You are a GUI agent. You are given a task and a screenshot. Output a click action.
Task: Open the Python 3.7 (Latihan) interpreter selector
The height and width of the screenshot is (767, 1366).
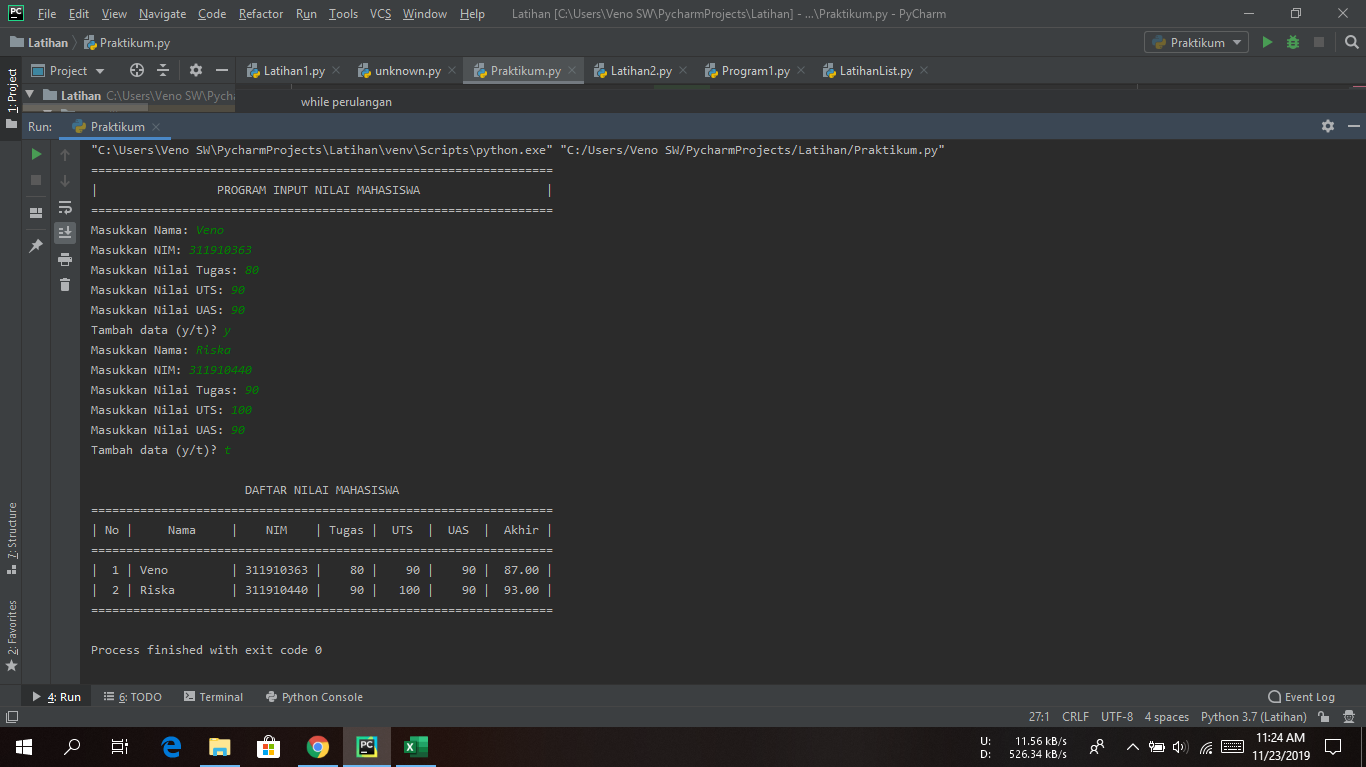click(1253, 717)
